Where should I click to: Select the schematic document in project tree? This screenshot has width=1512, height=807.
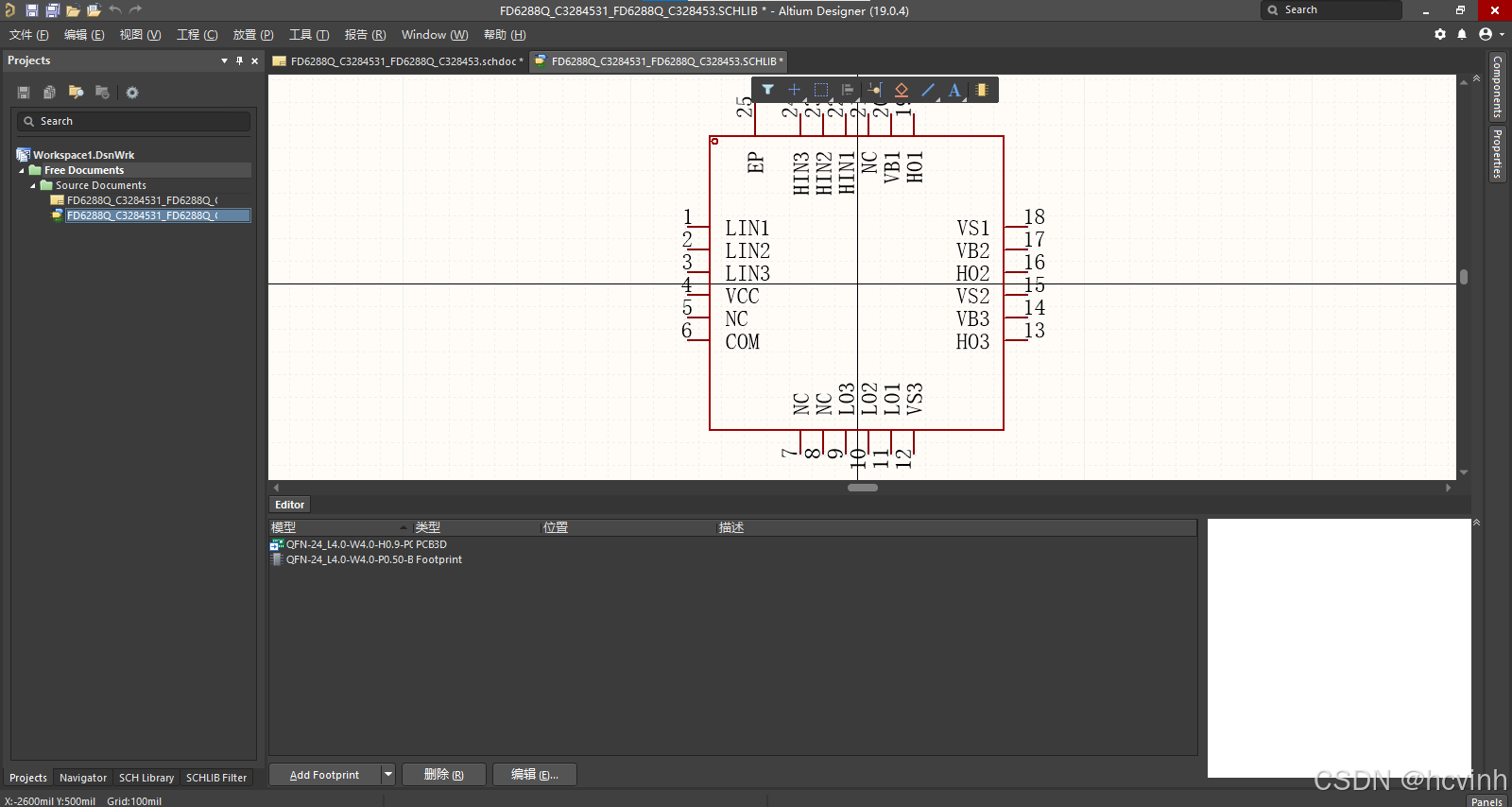pyautogui.click(x=142, y=200)
